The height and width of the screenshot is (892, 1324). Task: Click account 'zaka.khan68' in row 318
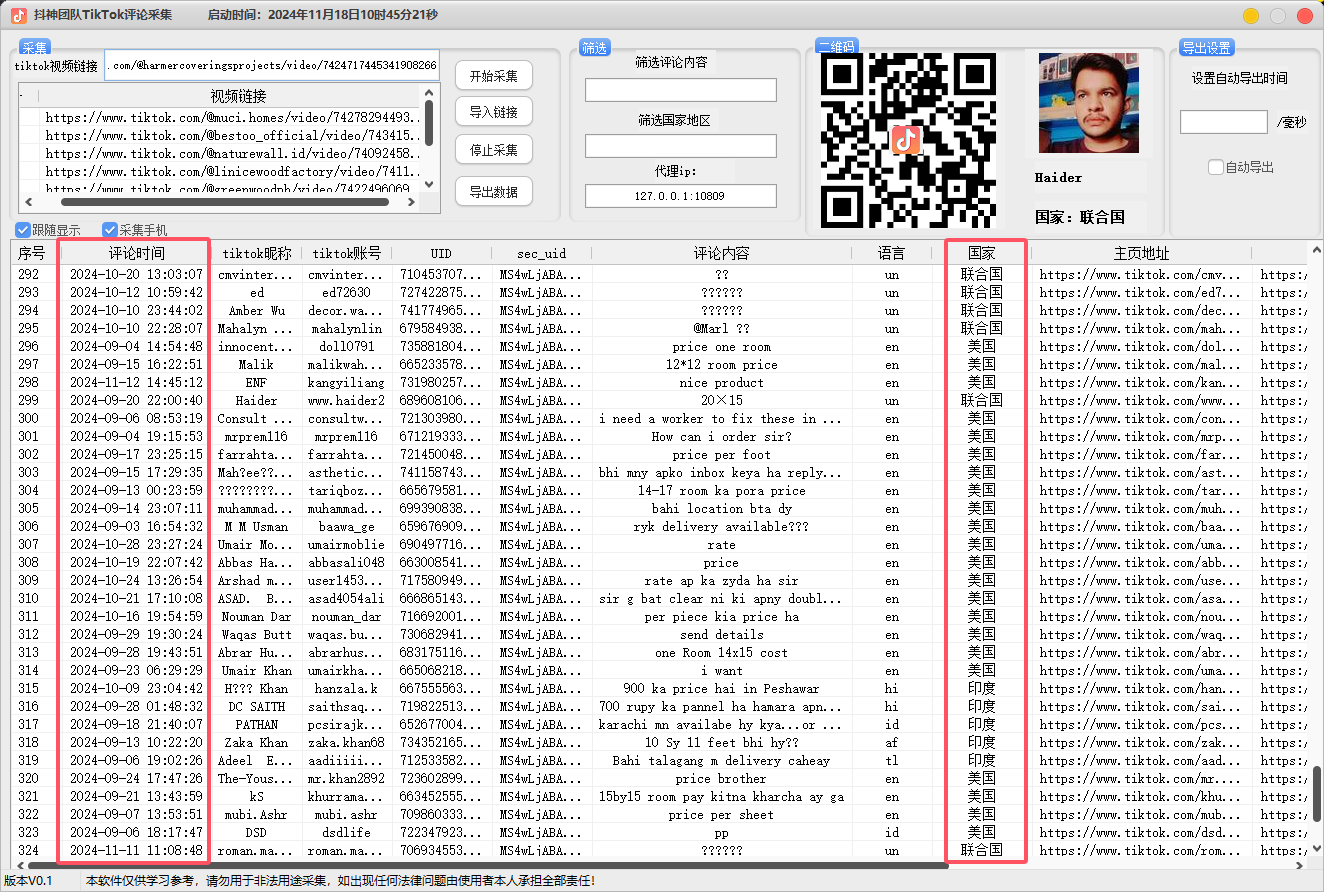(x=347, y=742)
